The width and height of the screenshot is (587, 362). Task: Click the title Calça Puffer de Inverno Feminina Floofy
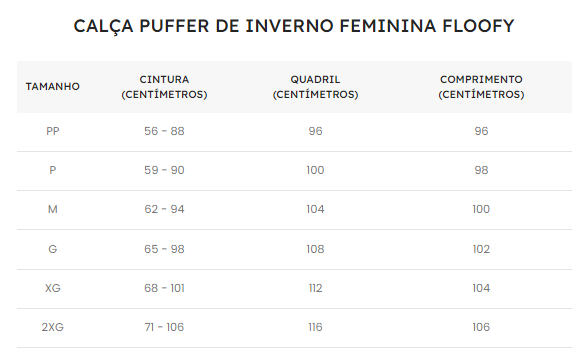tap(294, 26)
